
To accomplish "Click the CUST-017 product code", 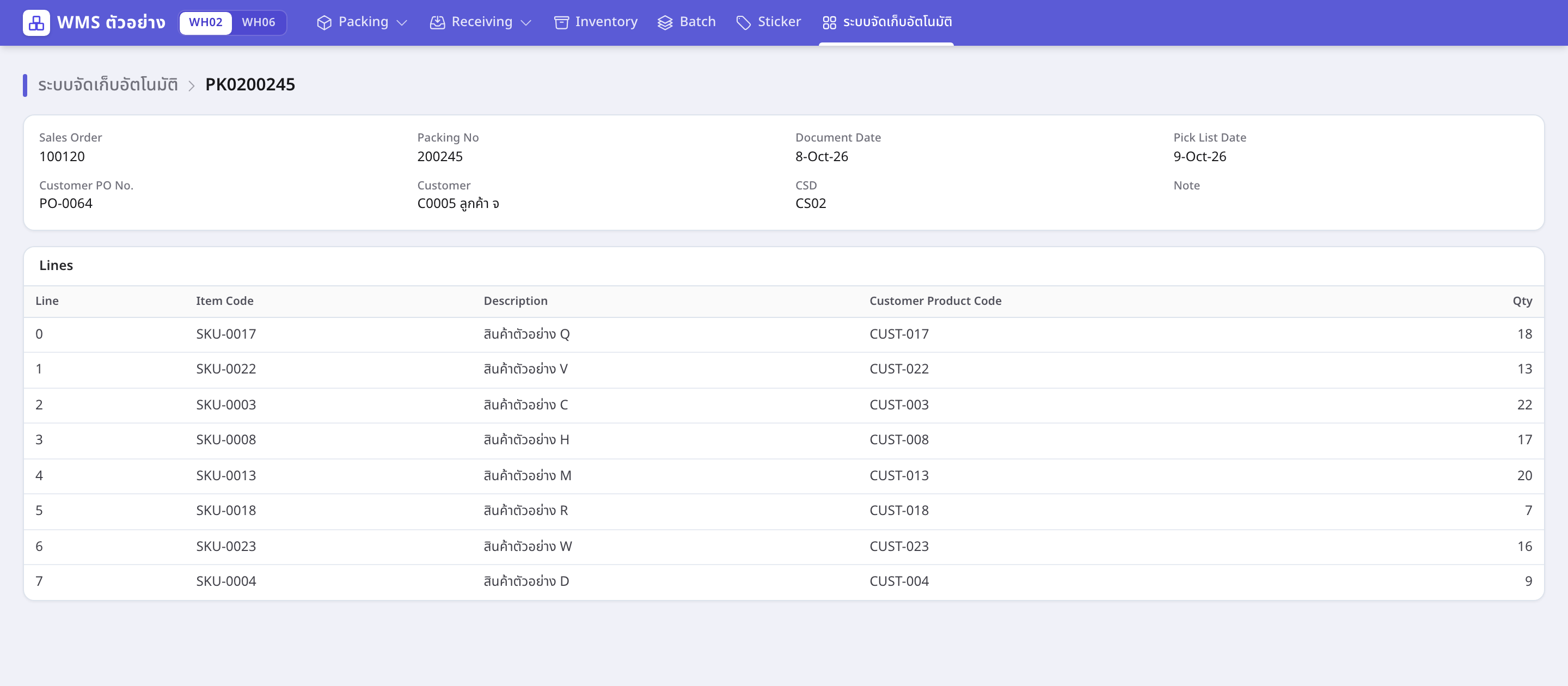I will point(899,334).
